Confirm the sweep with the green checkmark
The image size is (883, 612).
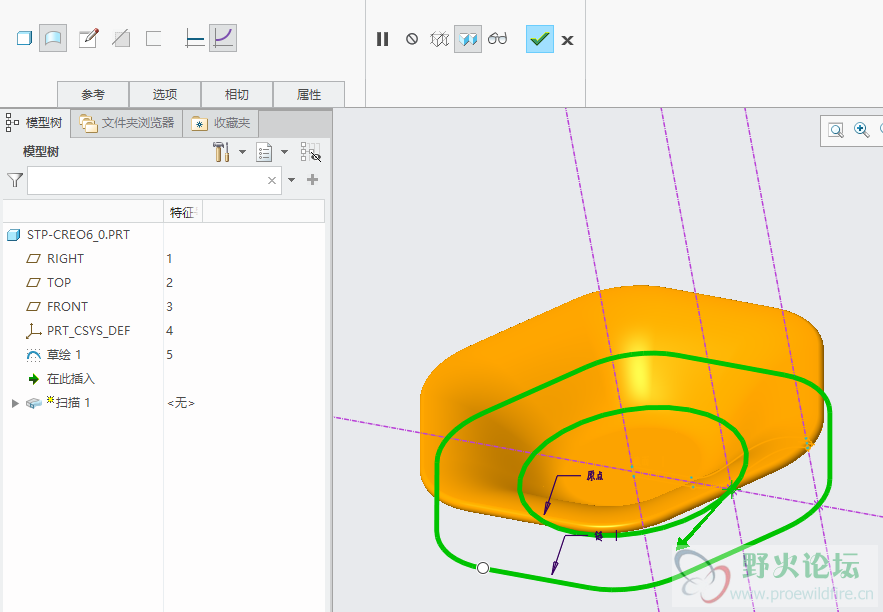[539, 39]
